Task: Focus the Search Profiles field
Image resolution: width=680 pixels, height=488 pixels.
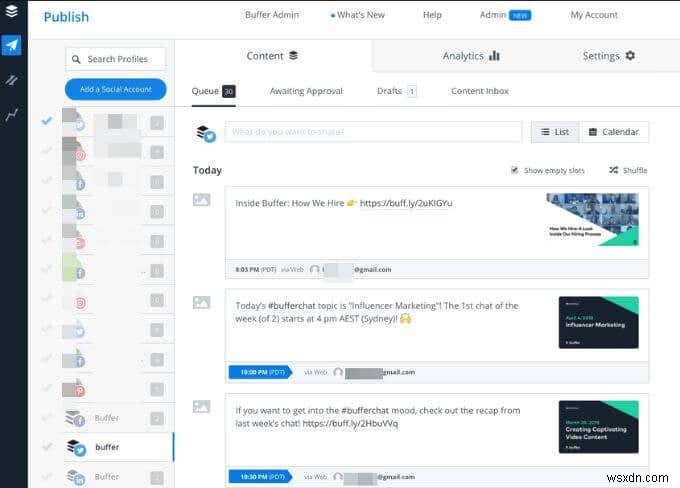Action: (116, 59)
